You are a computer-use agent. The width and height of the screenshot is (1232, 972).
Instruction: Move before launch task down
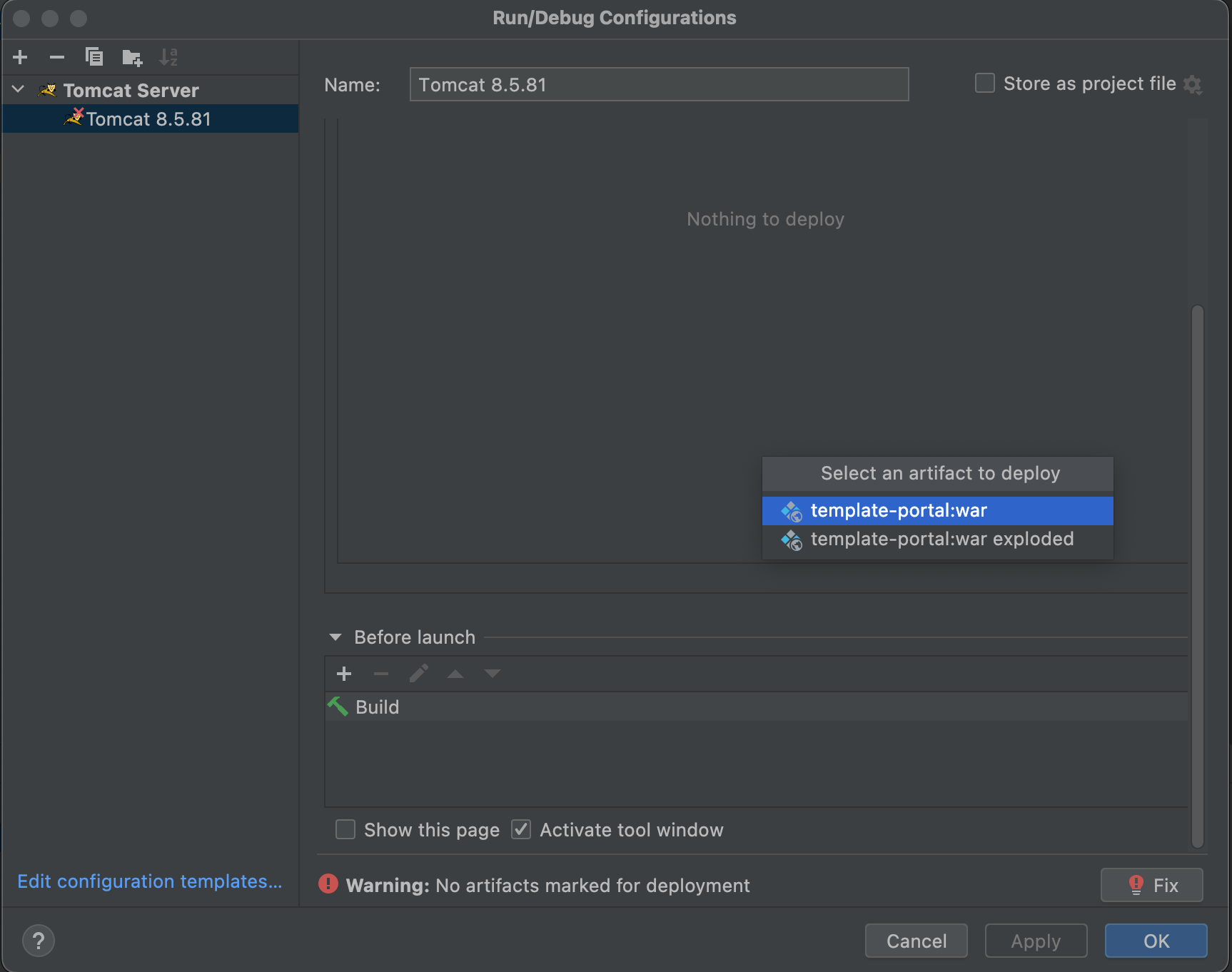pos(493,674)
